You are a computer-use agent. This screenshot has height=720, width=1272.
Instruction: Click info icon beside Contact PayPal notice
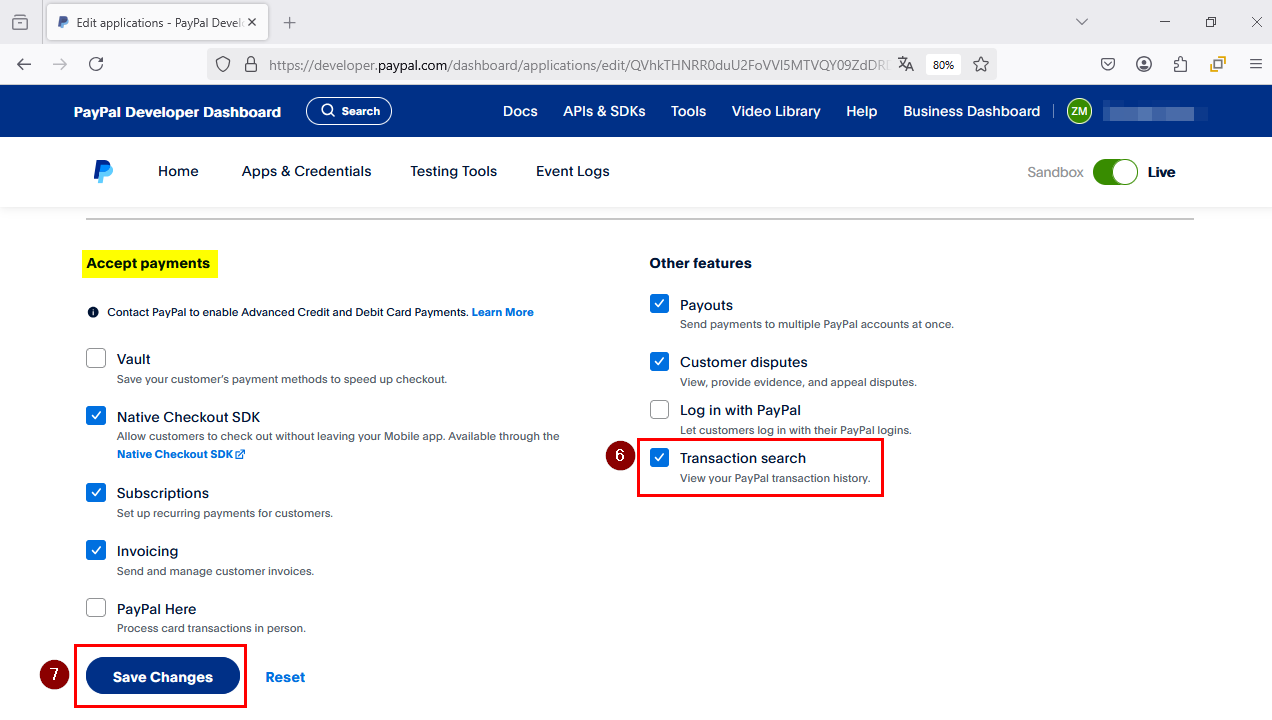pyautogui.click(x=93, y=312)
